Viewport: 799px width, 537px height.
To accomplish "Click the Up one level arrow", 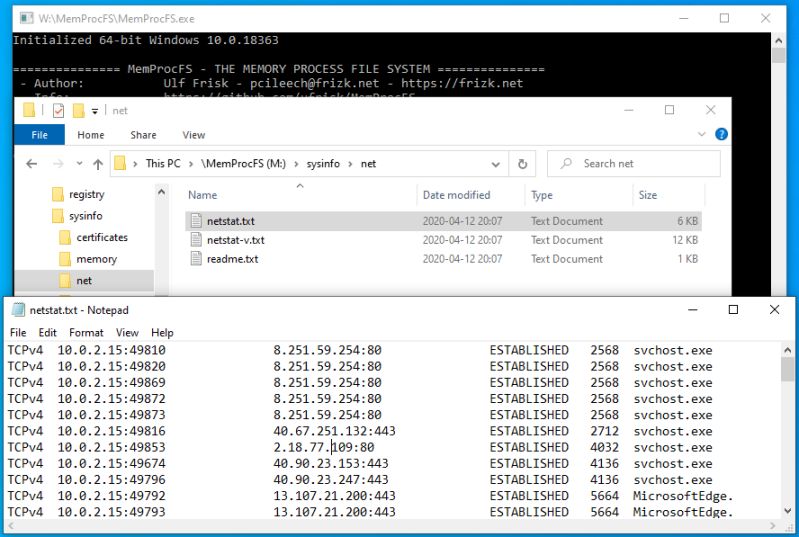I will coord(98,164).
